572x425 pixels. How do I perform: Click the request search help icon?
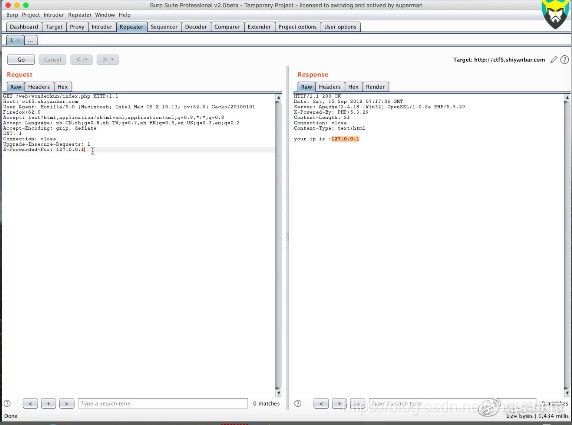point(7,403)
